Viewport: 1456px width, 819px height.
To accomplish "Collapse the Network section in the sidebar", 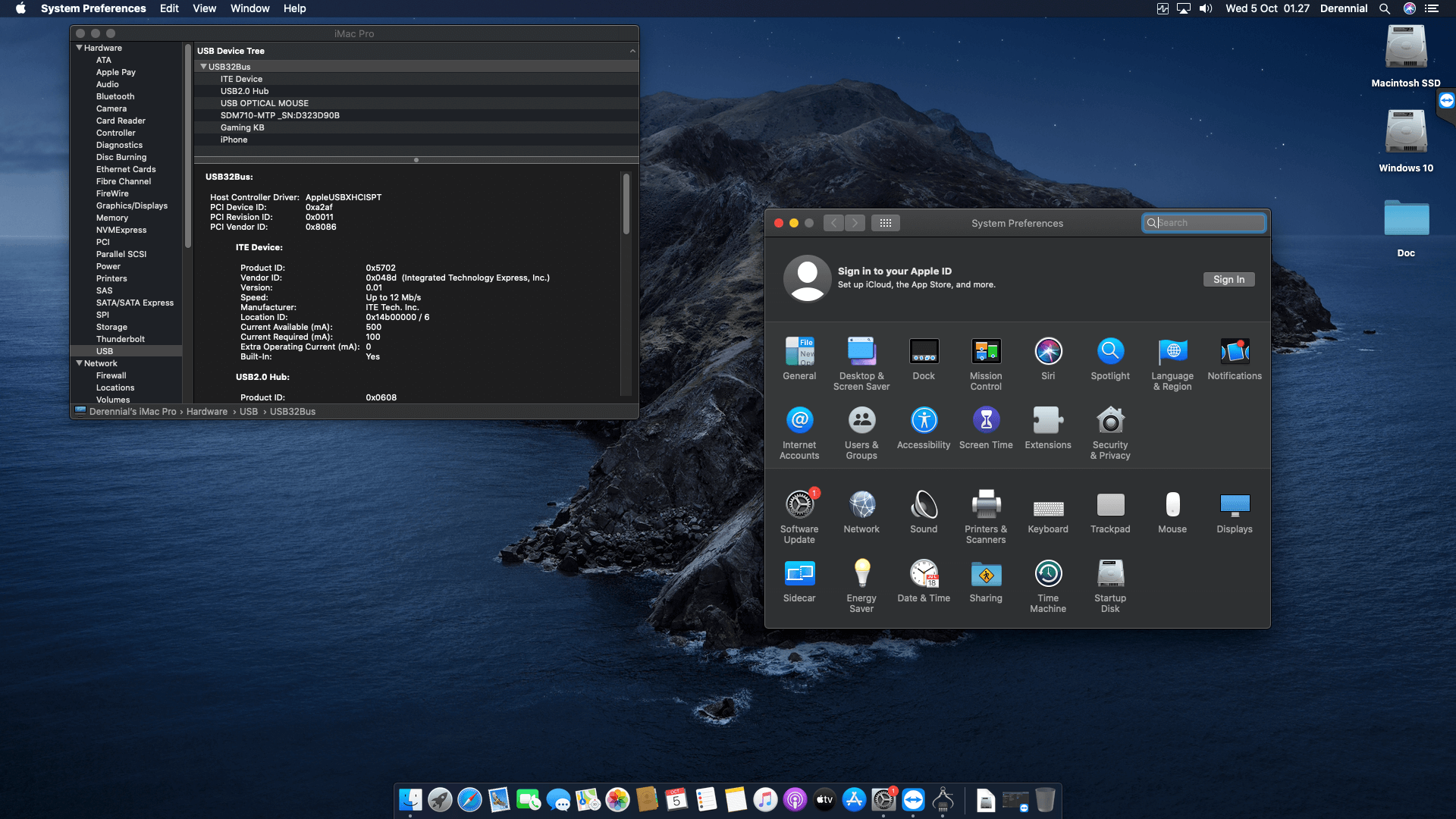I will tap(79, 363).
